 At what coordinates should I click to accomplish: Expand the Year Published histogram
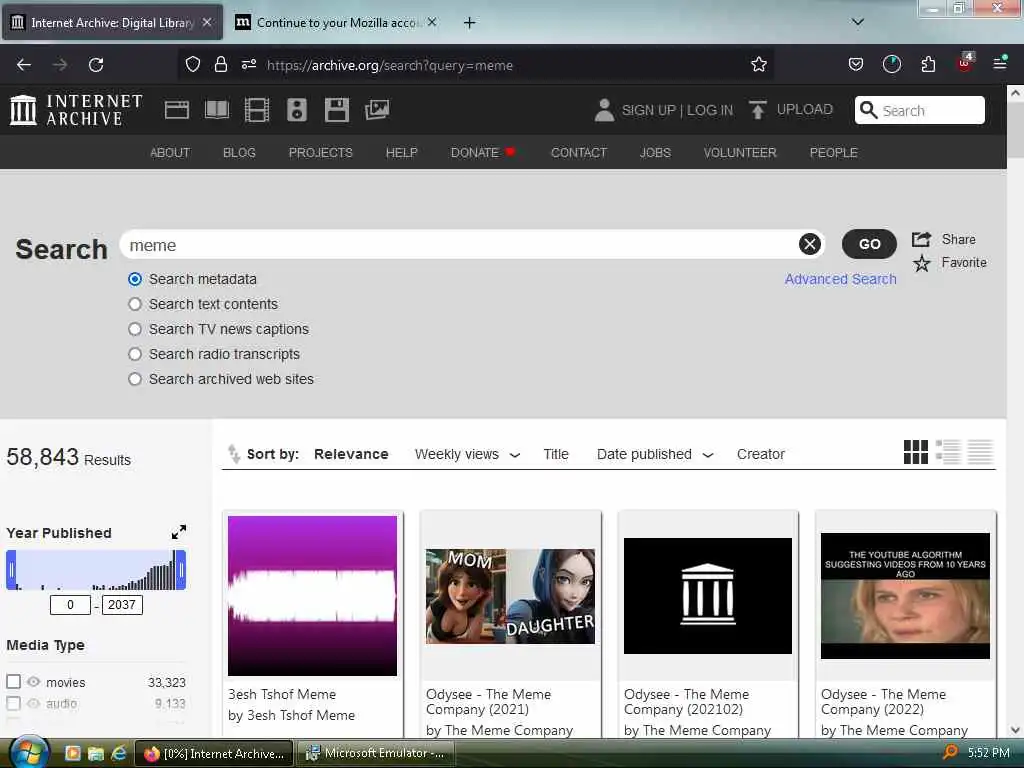click(178, 532)
